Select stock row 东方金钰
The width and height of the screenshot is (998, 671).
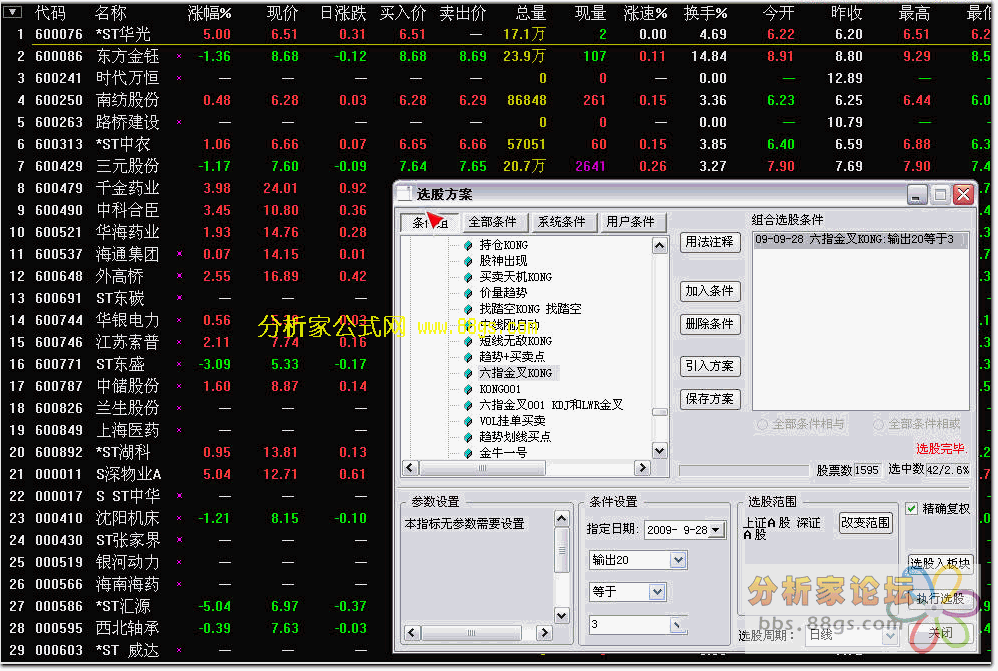[x=496, y=57]
